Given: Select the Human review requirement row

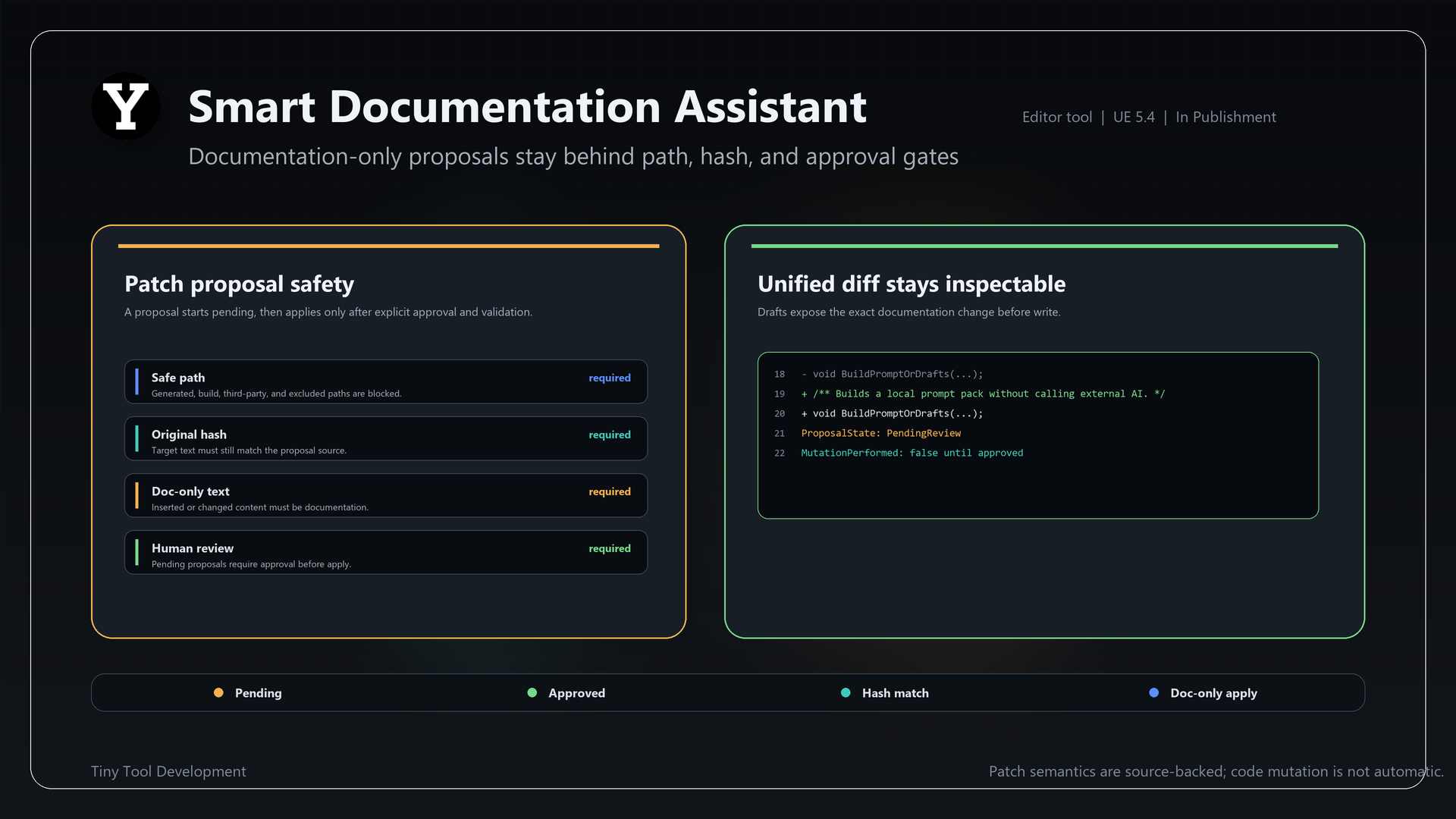Looking at the screenshot, I should (386, 552).
